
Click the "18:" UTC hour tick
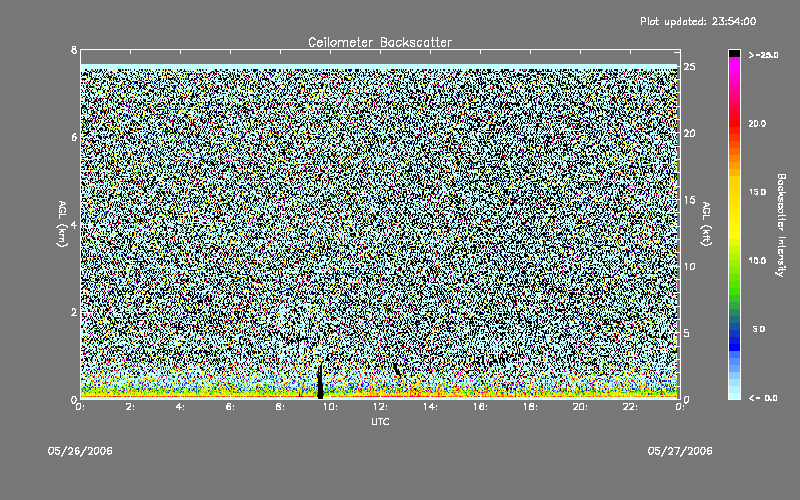coord(530,407)
